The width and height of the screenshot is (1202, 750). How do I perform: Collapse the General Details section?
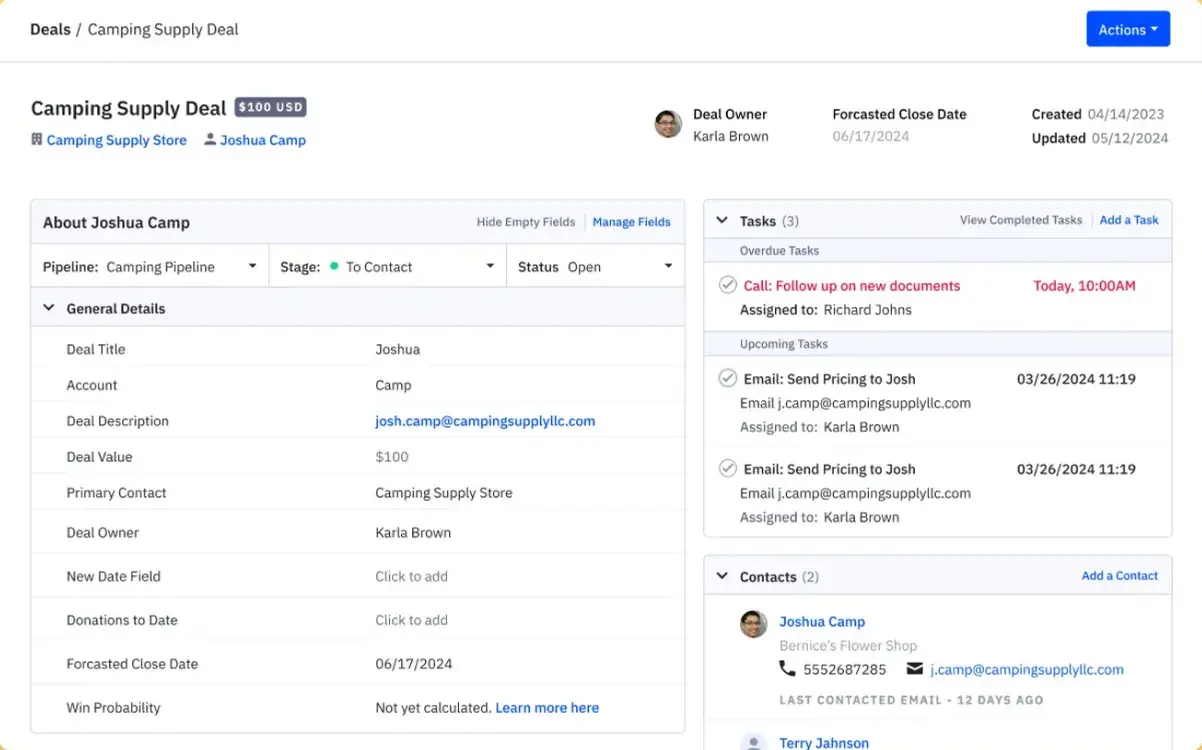pyautogui.click(x=49, y=308)
